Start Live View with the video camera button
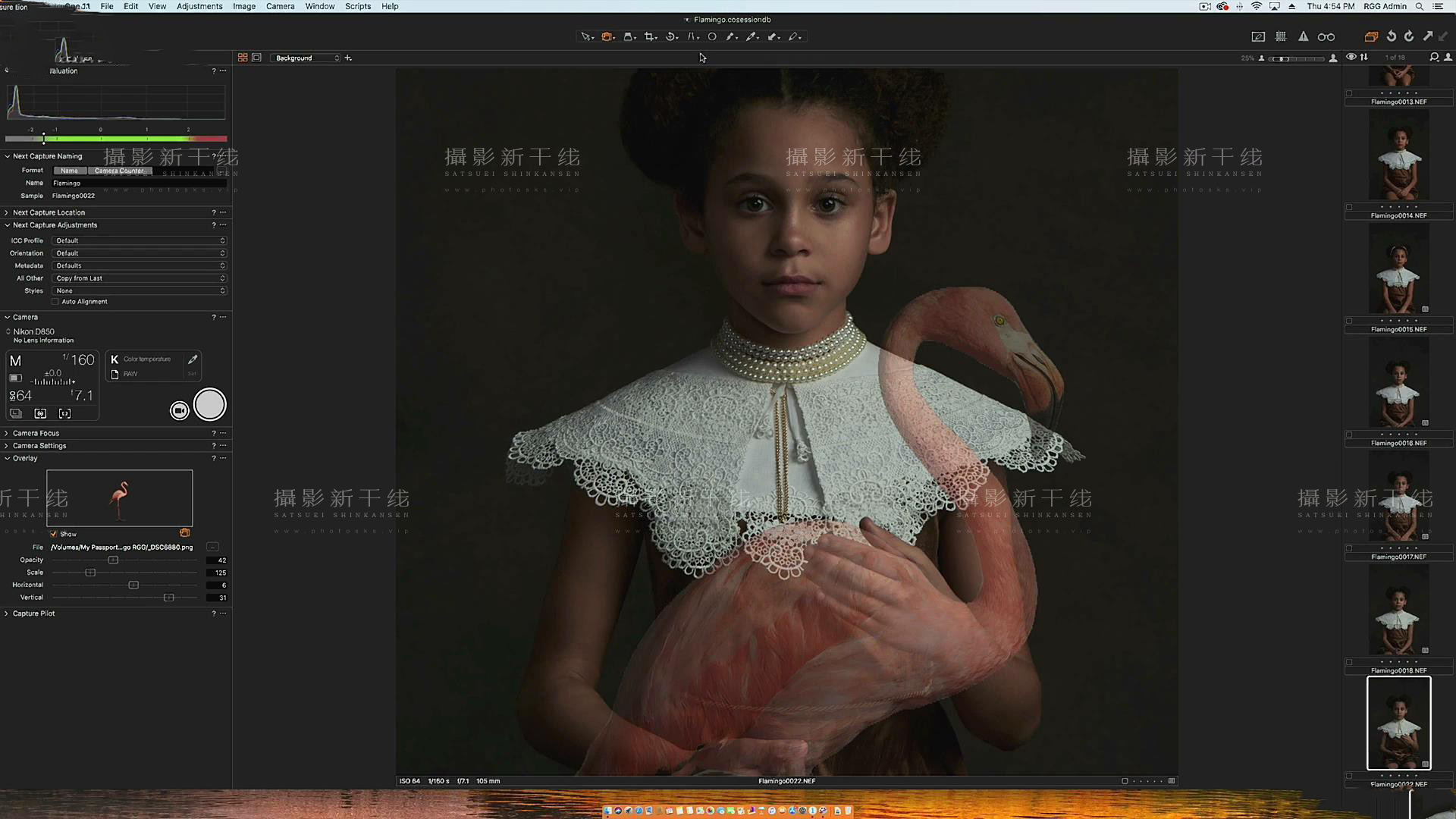The height and width of the screenshot is (819, 1456). coord(180,410)
